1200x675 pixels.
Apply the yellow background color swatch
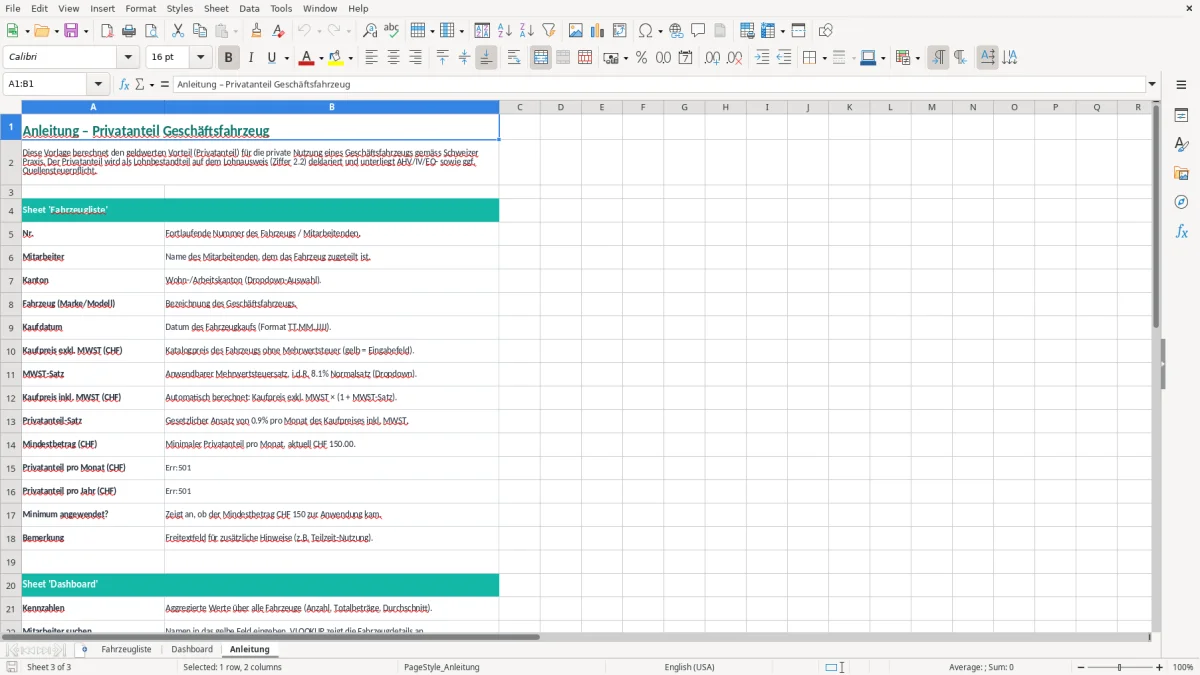336,58
